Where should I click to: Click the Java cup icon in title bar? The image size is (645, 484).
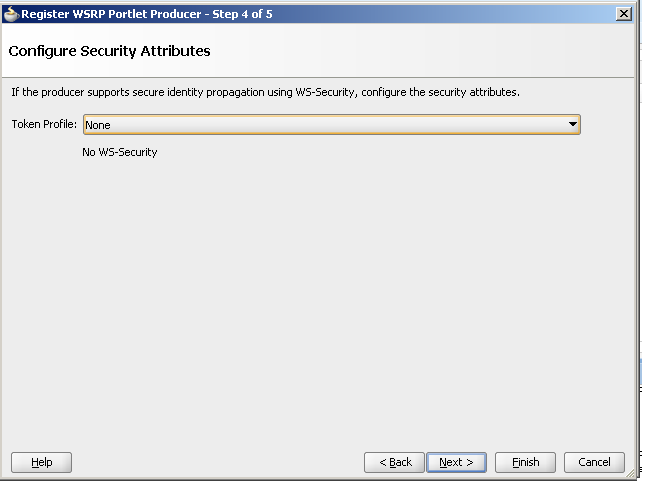tap(11, 14)
